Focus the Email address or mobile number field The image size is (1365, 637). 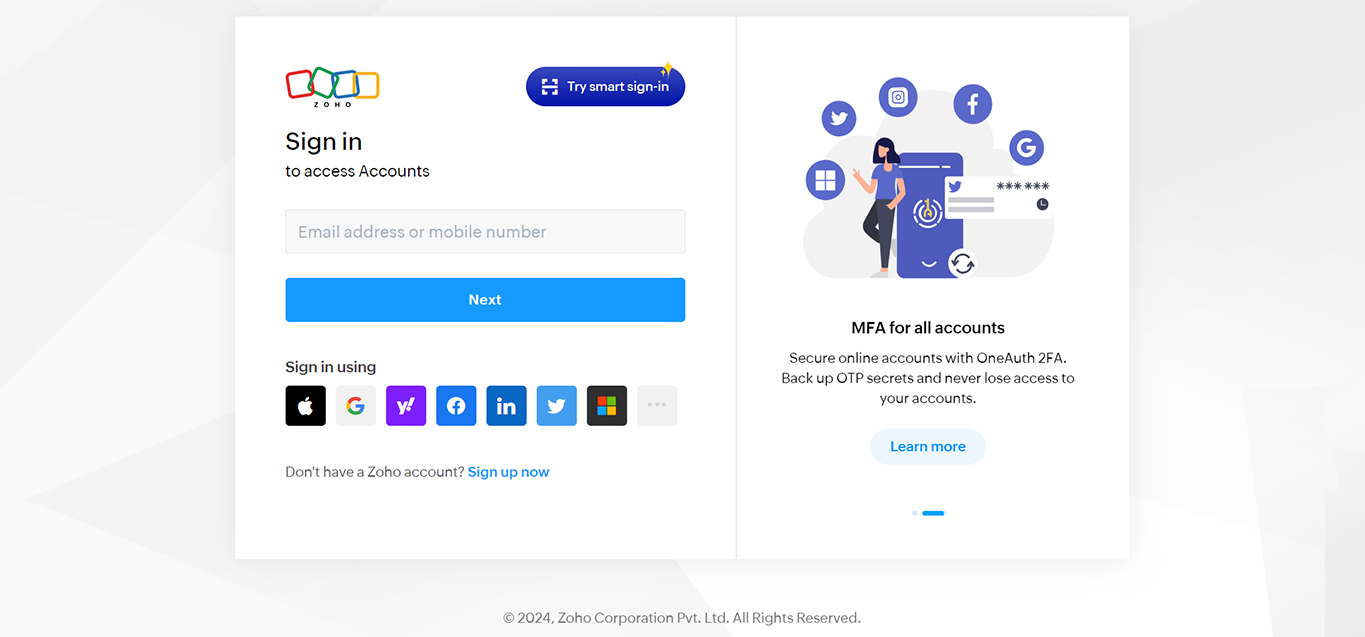click(485, 232)
